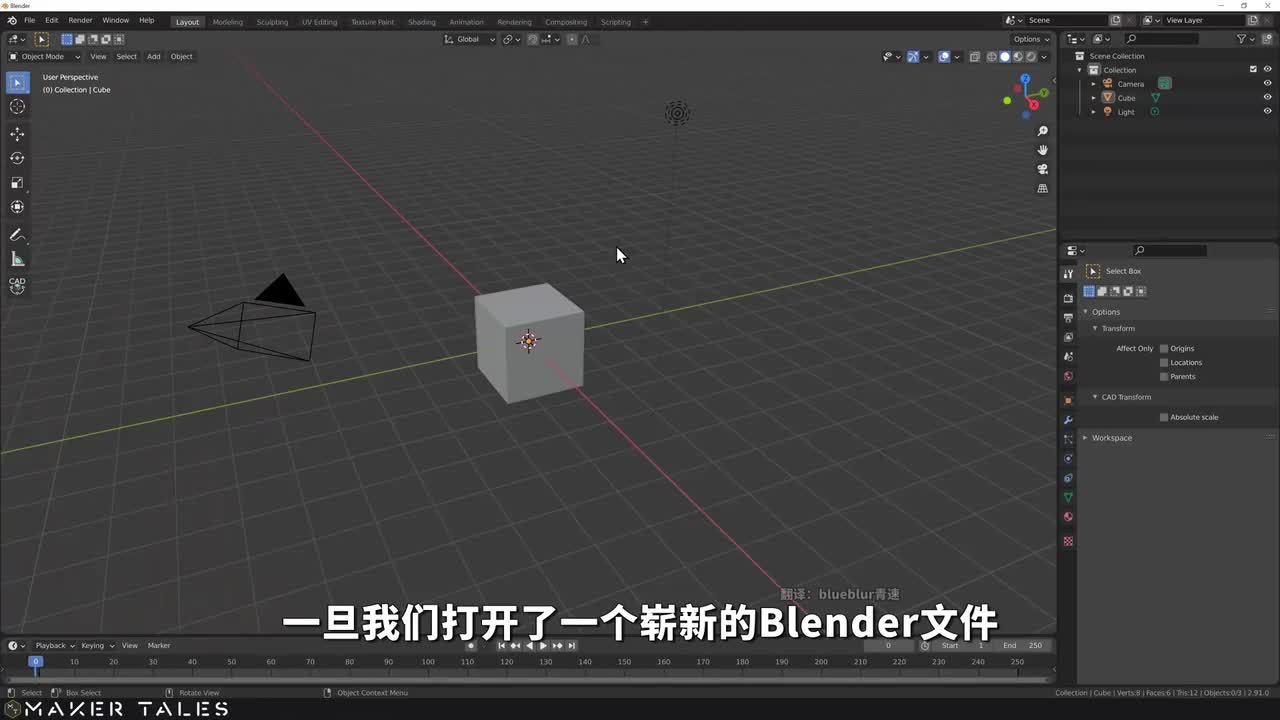The width and height of the screenshot is (1280, 720).
Task: Switch perspective/orthographic grid icon
Action: tap(1042, 188)
